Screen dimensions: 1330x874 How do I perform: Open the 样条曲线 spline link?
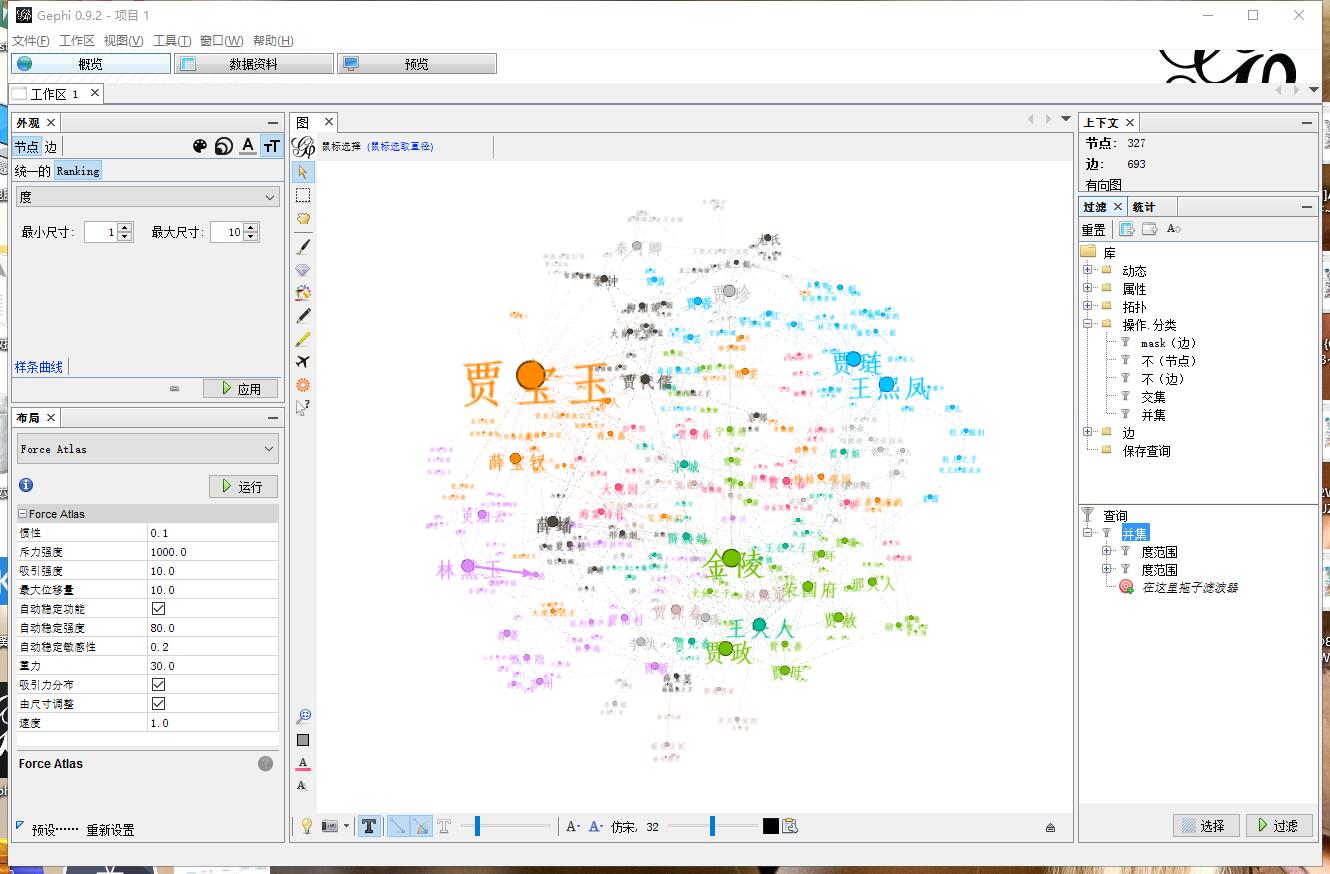(39, 367)
